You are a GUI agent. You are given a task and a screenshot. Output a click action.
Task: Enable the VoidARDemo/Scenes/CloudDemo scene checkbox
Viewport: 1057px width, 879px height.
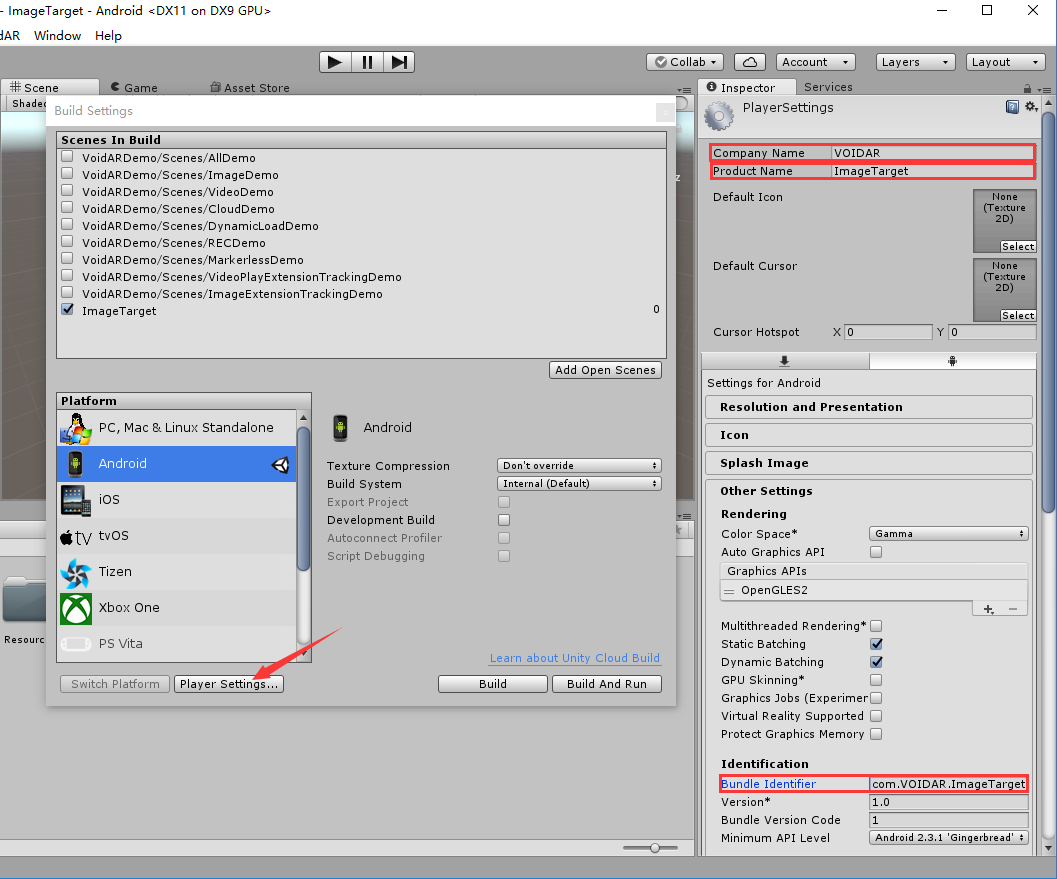pyautogui.click(x=67, y=207)
